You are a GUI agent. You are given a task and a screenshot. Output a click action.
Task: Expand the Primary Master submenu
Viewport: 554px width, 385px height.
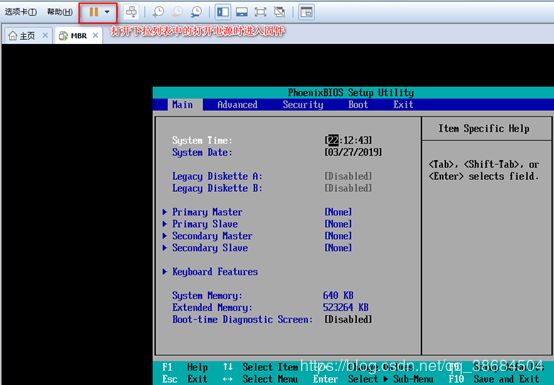[x=207, y=212]
